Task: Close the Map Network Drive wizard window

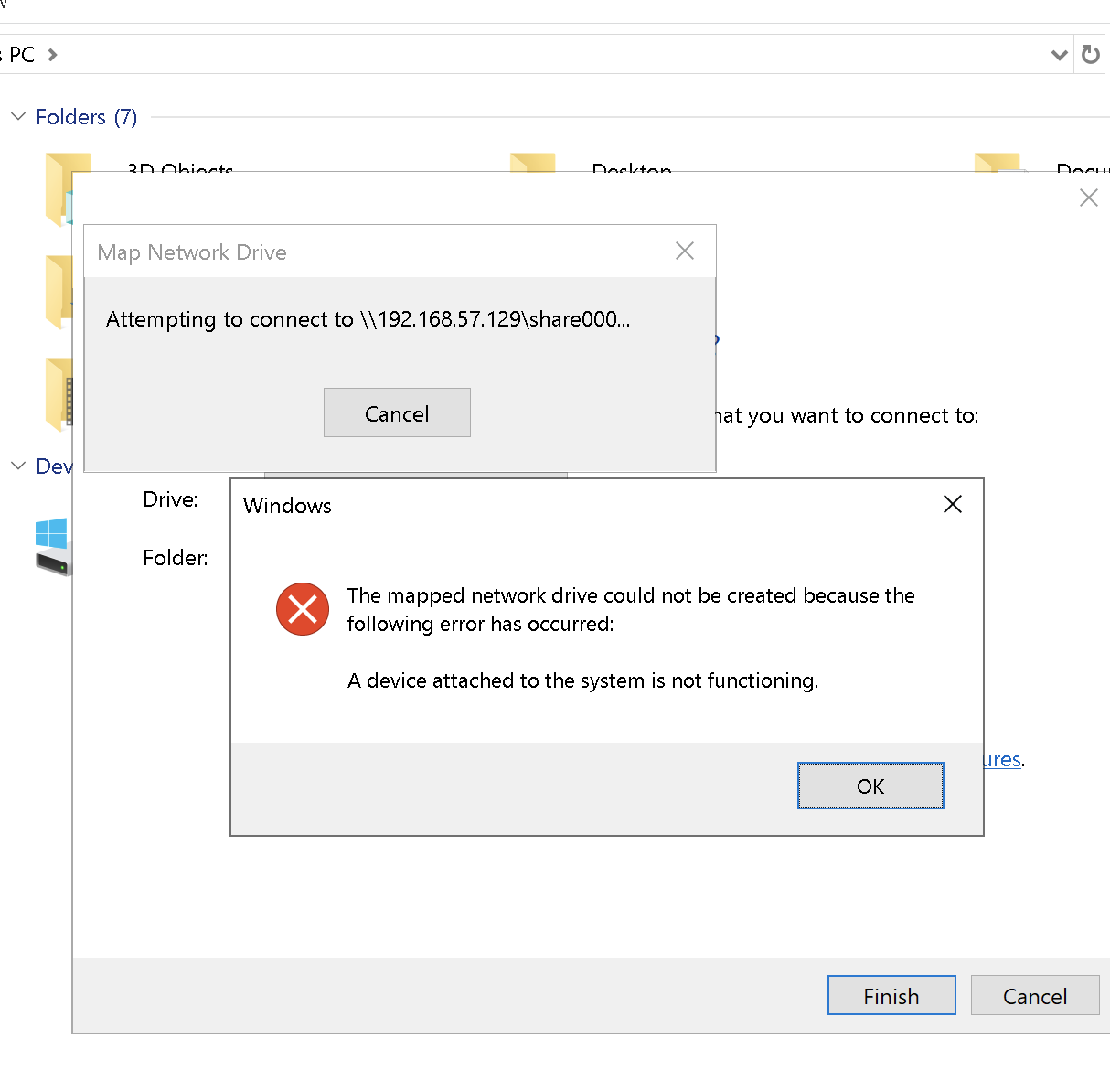Action: click(x=1088, y=198)
